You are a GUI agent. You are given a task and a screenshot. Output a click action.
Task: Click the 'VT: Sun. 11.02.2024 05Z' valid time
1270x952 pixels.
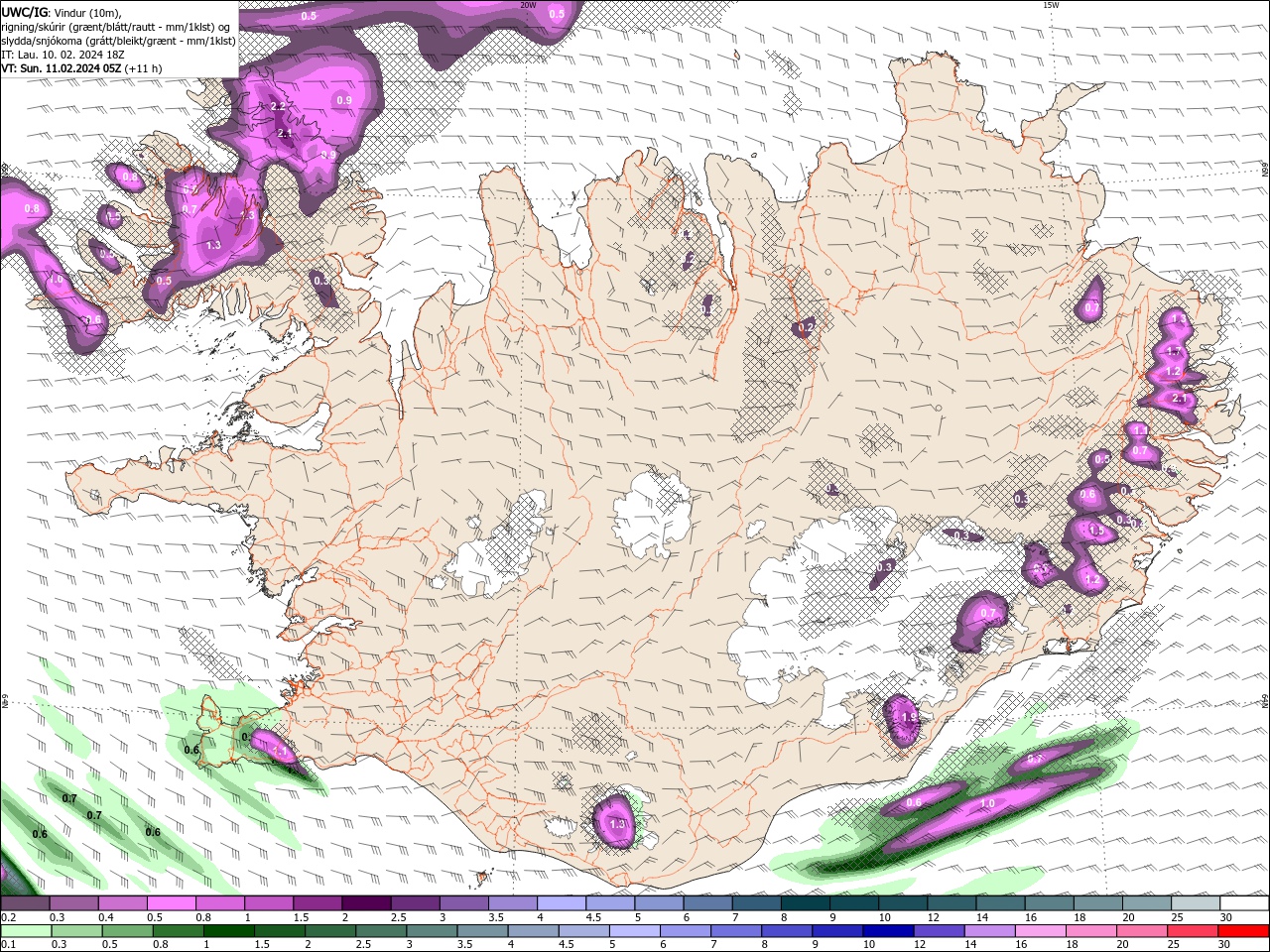point(62,68)
